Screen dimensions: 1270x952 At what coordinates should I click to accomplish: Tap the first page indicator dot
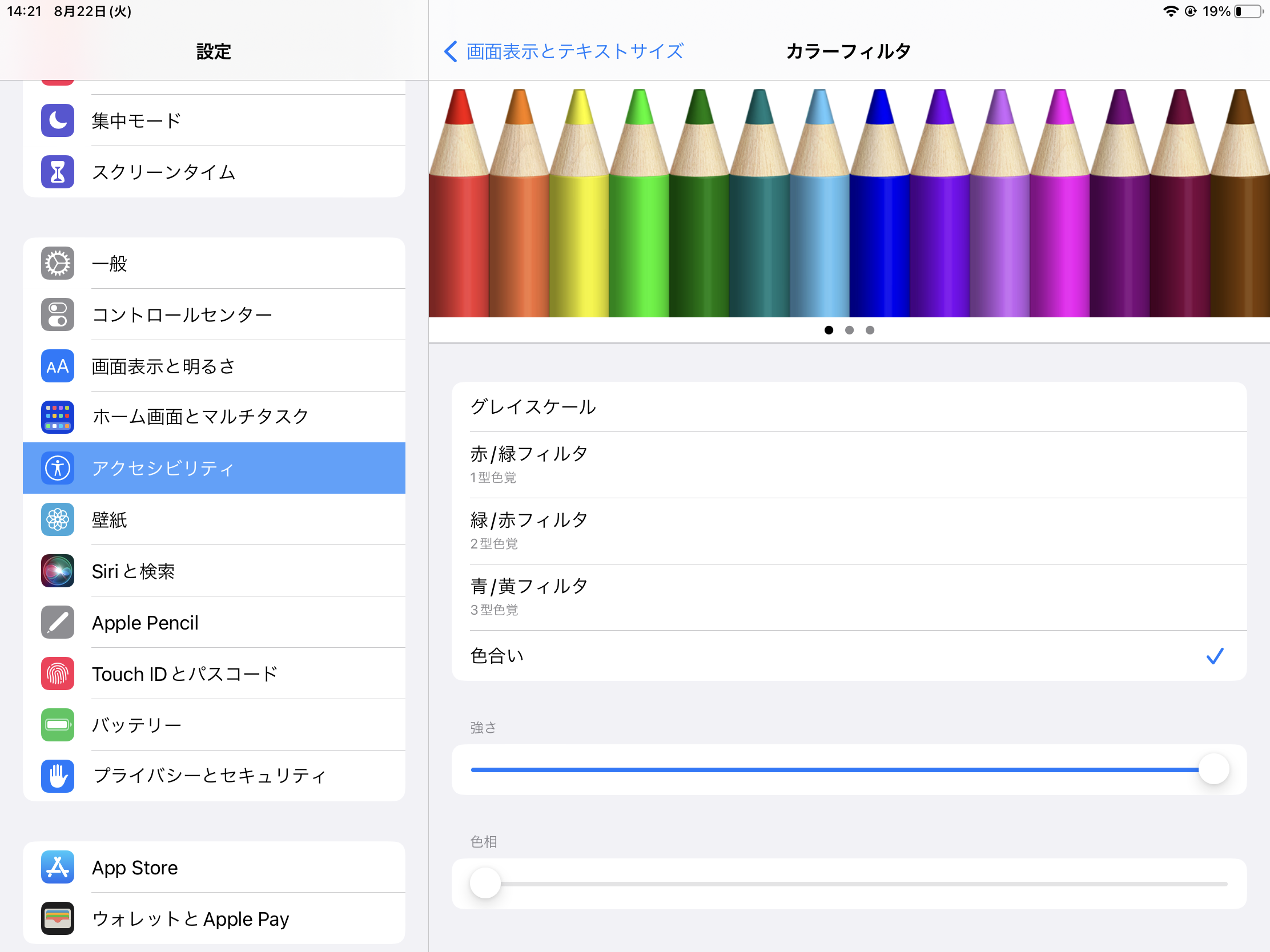pos(829,330)
